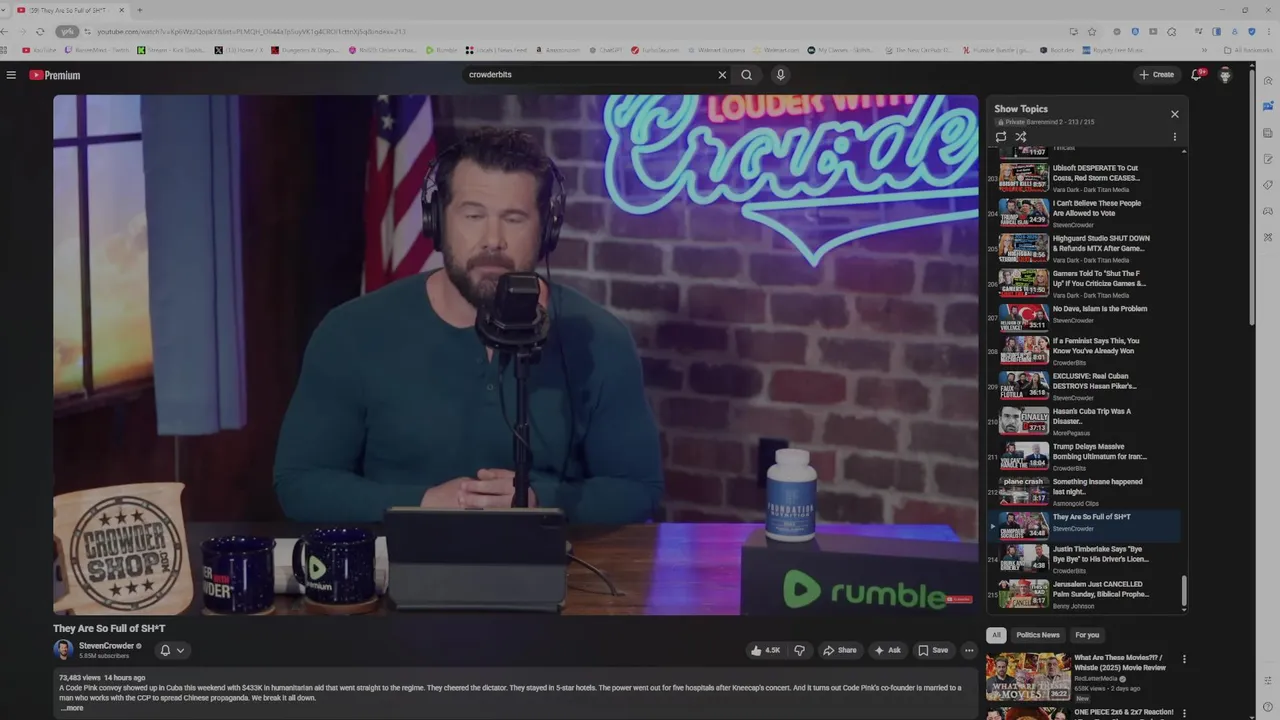Open 'If a Feminist Says This' playlist video

(1084, 351)
